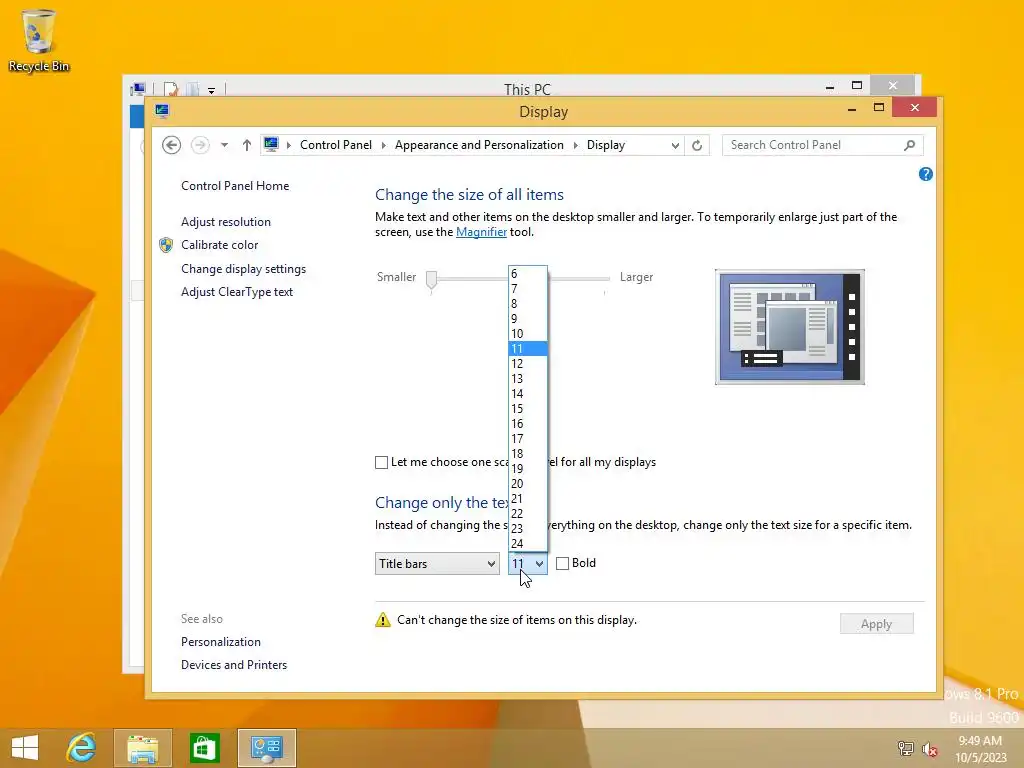Click the network tray icon

[x=905, y=748]
